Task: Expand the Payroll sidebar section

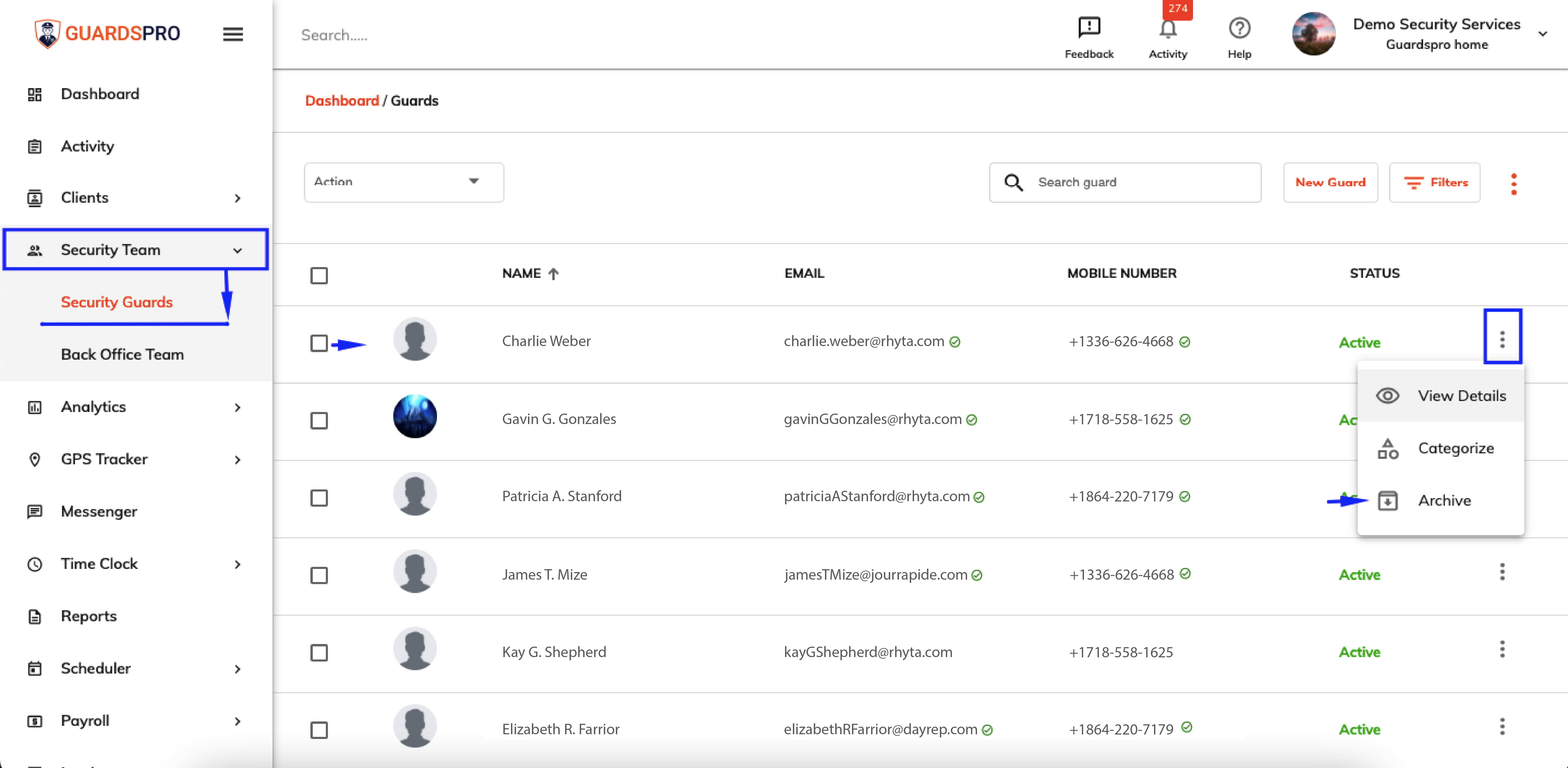Action: tap(135, 721)
